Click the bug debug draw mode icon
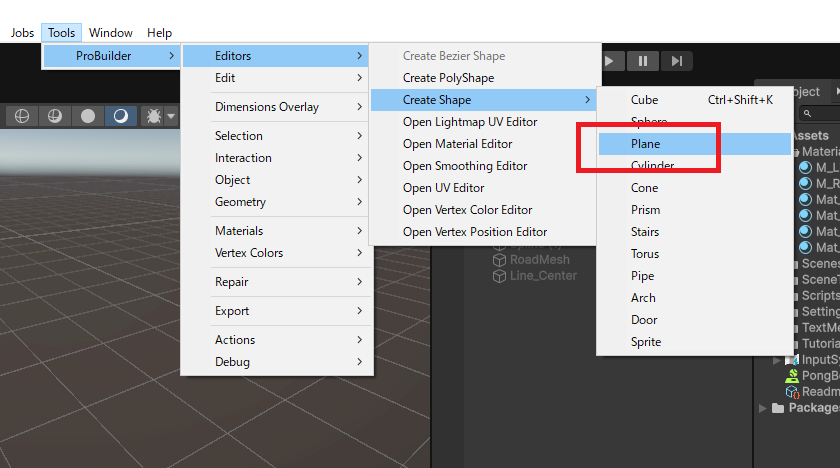This screenshot has width=840, height=468. 154,116
